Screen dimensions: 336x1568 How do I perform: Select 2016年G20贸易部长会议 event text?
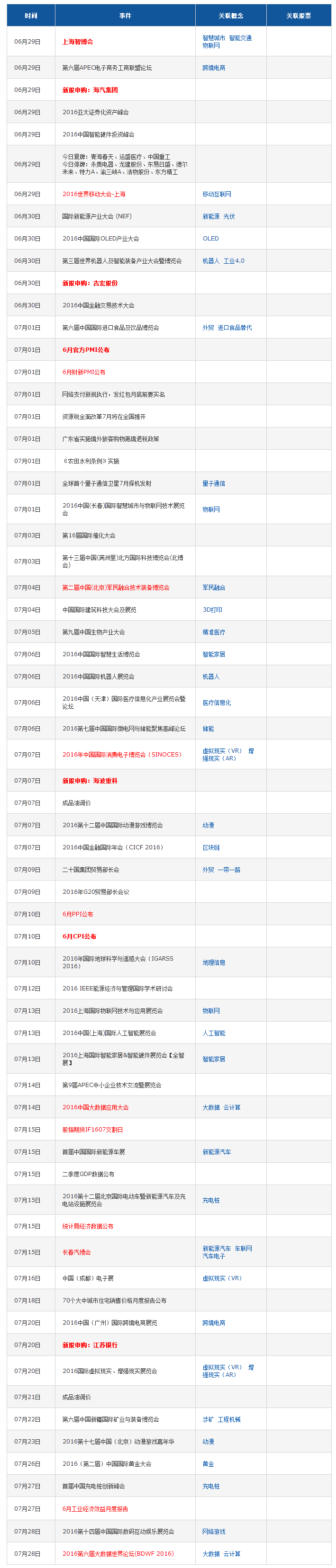point(96,892)
